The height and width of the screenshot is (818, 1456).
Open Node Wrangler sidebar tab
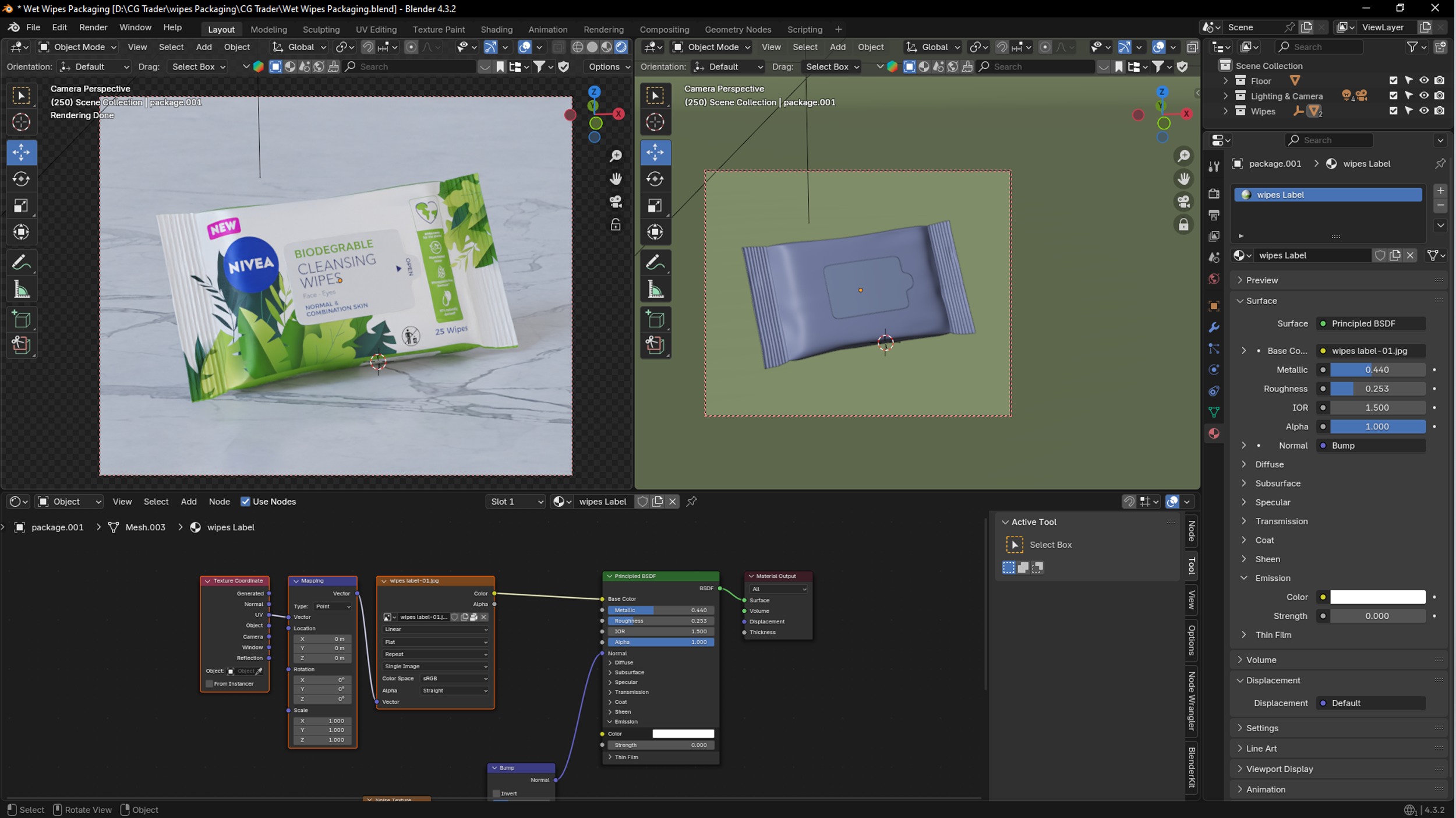(x=1192, y=701)
